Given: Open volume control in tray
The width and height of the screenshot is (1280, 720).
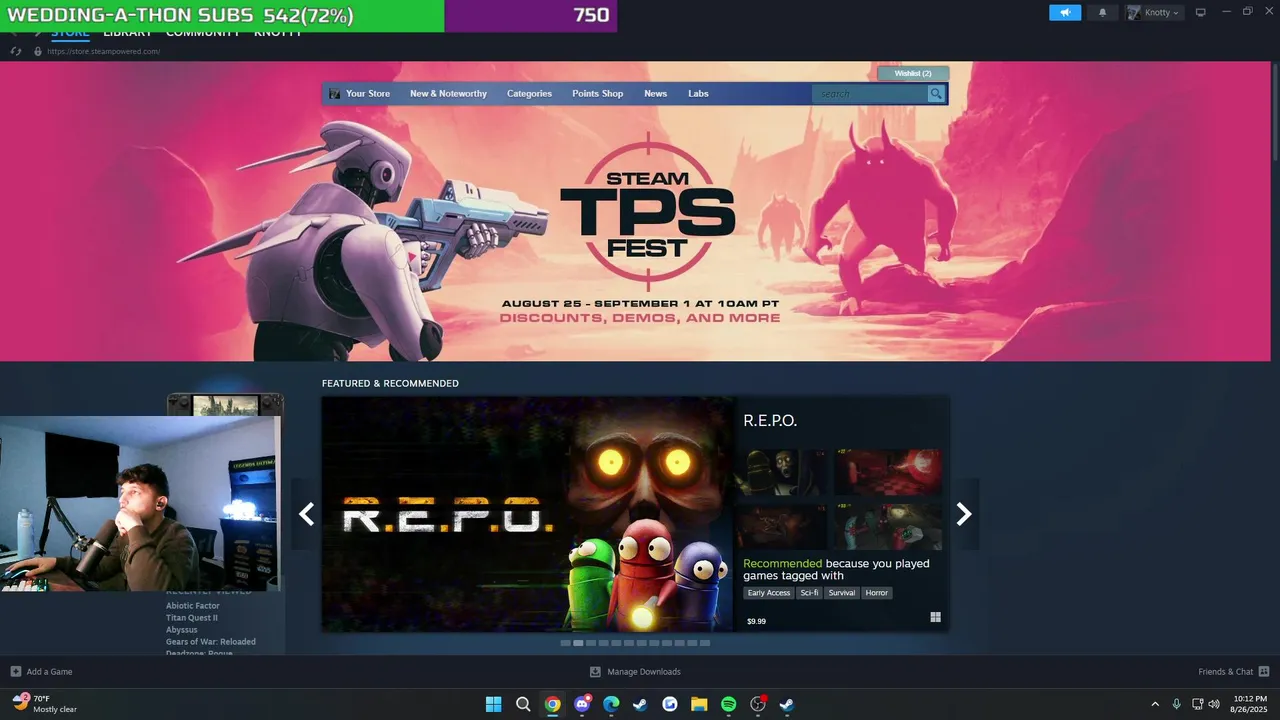Looking at the screenshot, I should (1214, 704).
